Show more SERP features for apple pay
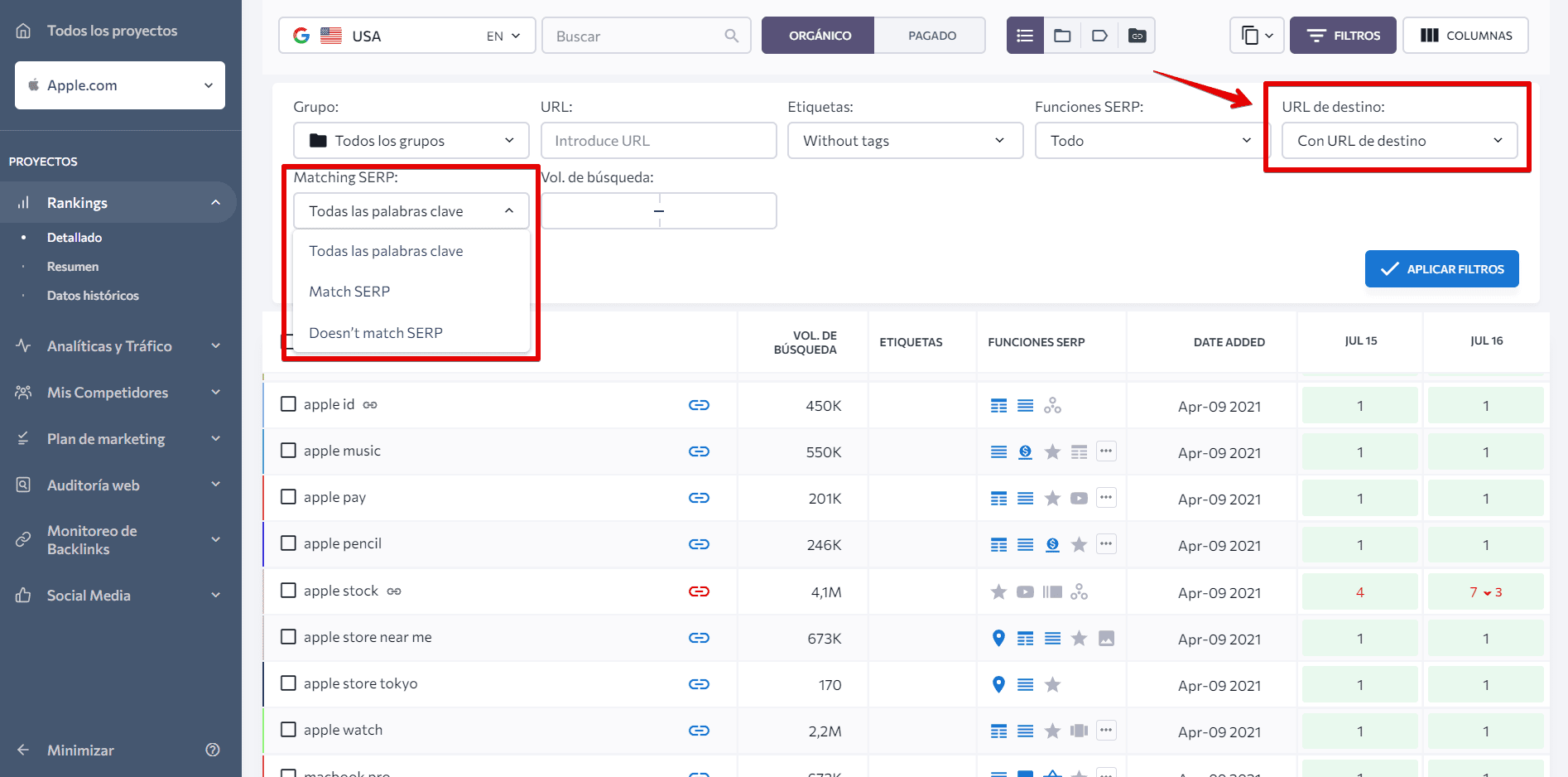 1106,498
